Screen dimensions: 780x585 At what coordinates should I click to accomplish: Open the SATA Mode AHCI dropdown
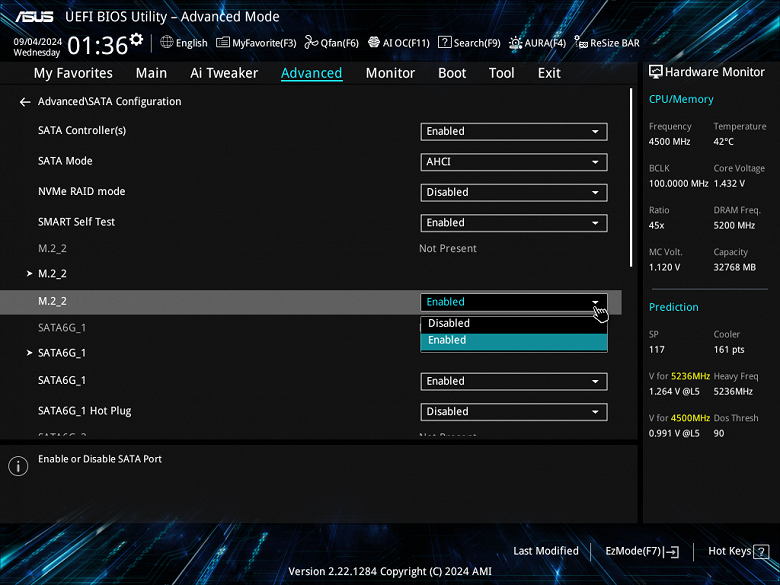pyautogui.click(x=514, y=162)
